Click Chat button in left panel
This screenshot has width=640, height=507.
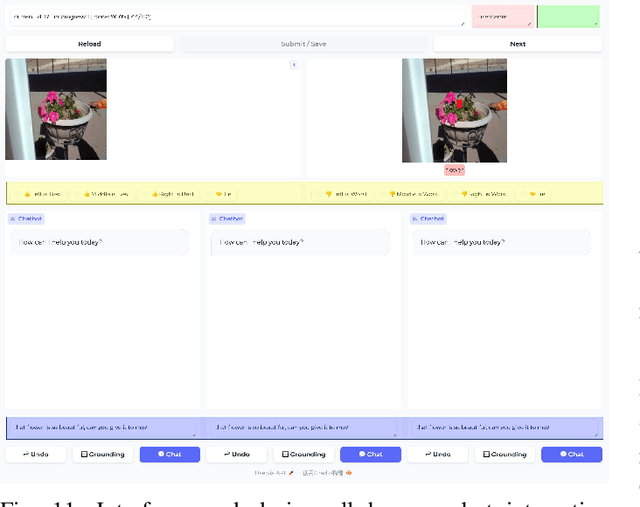(x=169, y=454)
